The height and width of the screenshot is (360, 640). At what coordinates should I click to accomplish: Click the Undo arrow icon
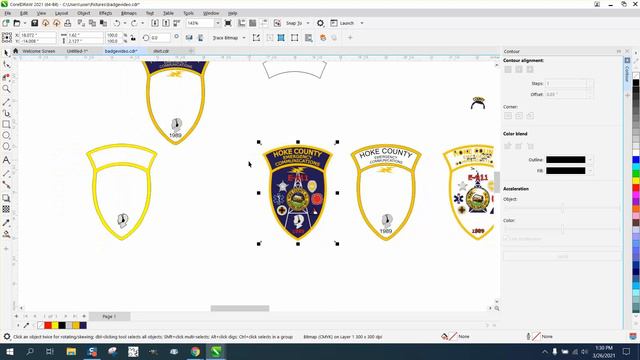point(117,23)
